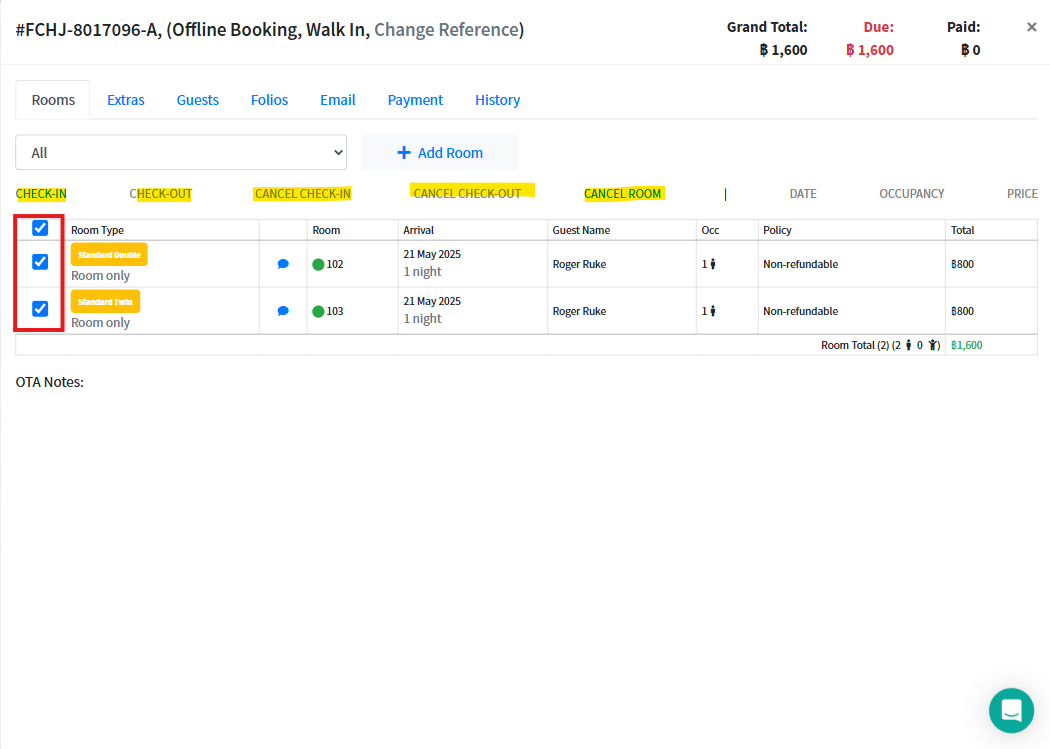This screenshot has width=1050, height=749.
Task: Click the CHECK-IN action
Action: (x=41, y=194)
